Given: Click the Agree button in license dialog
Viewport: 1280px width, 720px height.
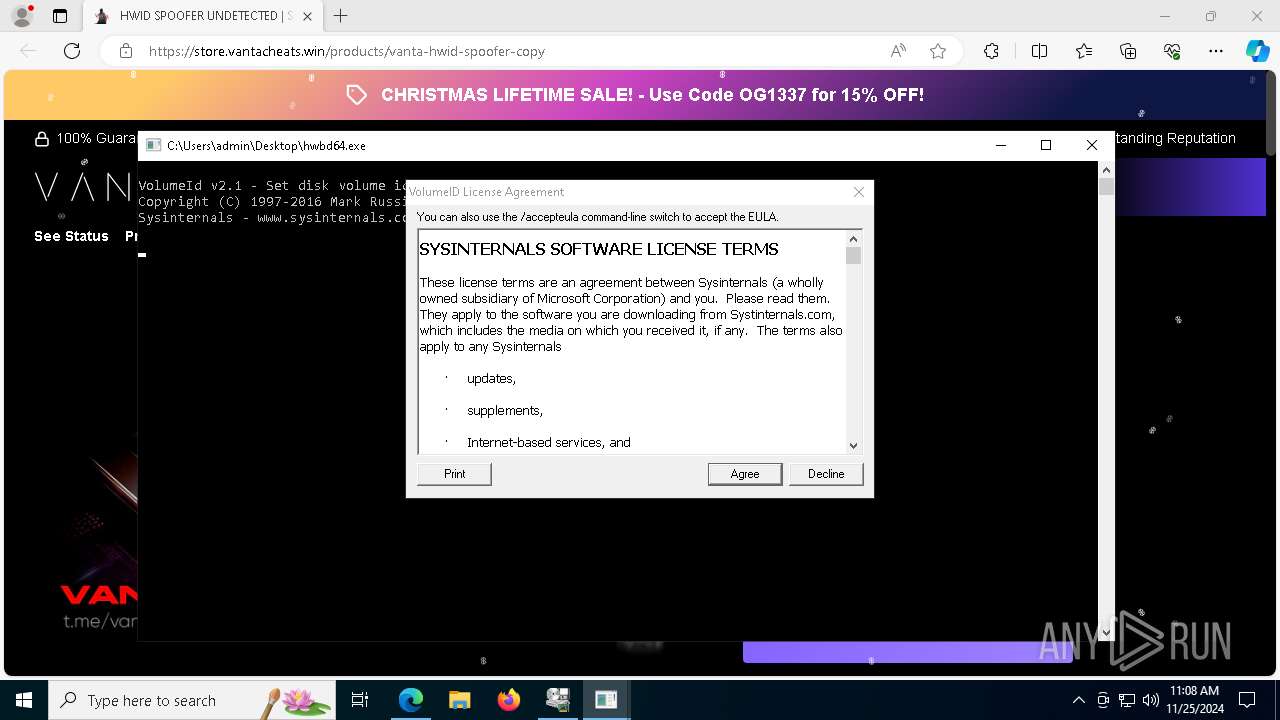Looking at the screenshot, I should tap(744, 474).
